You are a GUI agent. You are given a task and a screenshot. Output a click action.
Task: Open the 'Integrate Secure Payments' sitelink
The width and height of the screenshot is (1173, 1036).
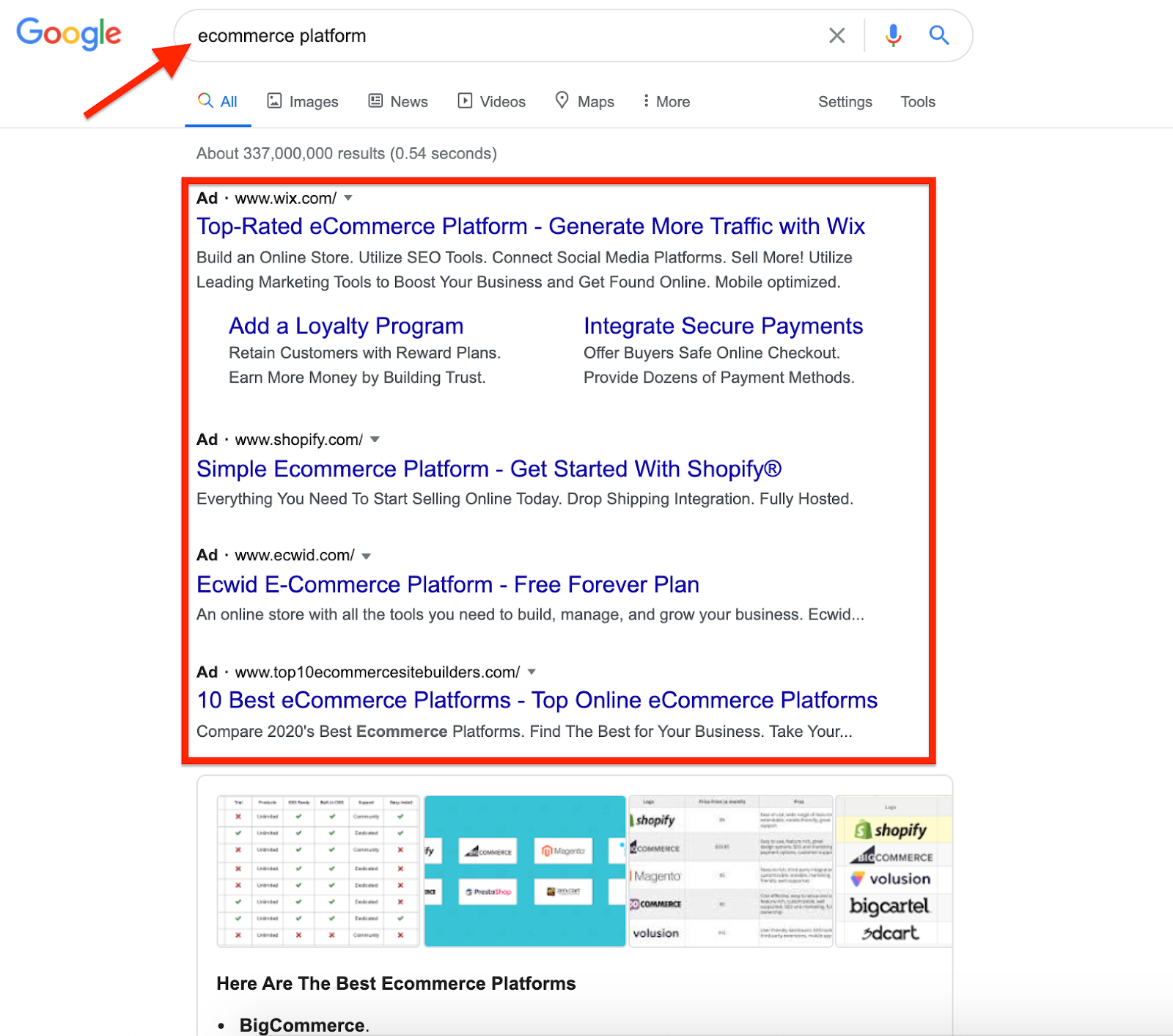click(723, 326)
